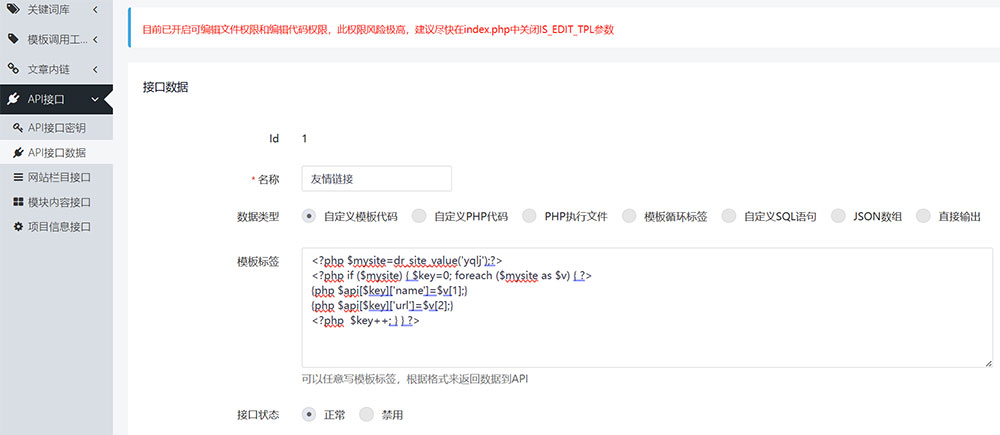Viewport: 1000px width, 435px height.
Task: Select the 自定义PHP代码 data type
Action: tap(419, 216)
